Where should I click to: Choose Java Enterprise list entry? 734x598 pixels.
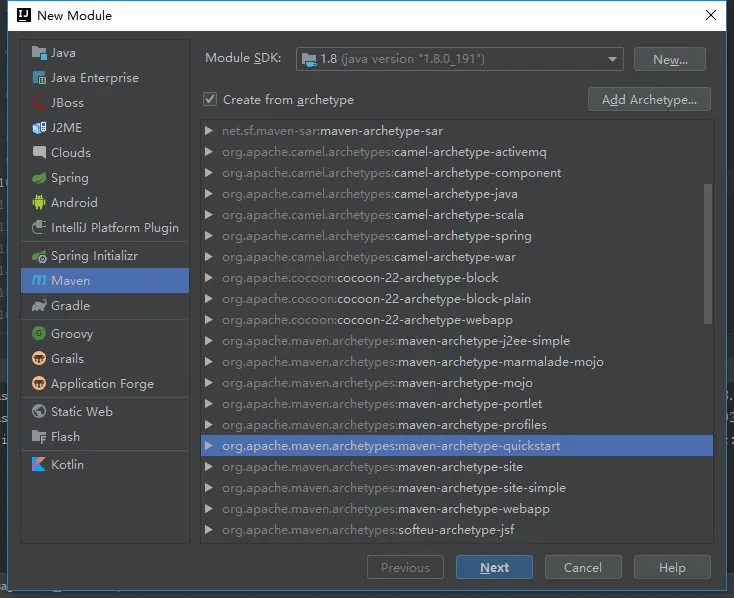[x=105, y=78]
